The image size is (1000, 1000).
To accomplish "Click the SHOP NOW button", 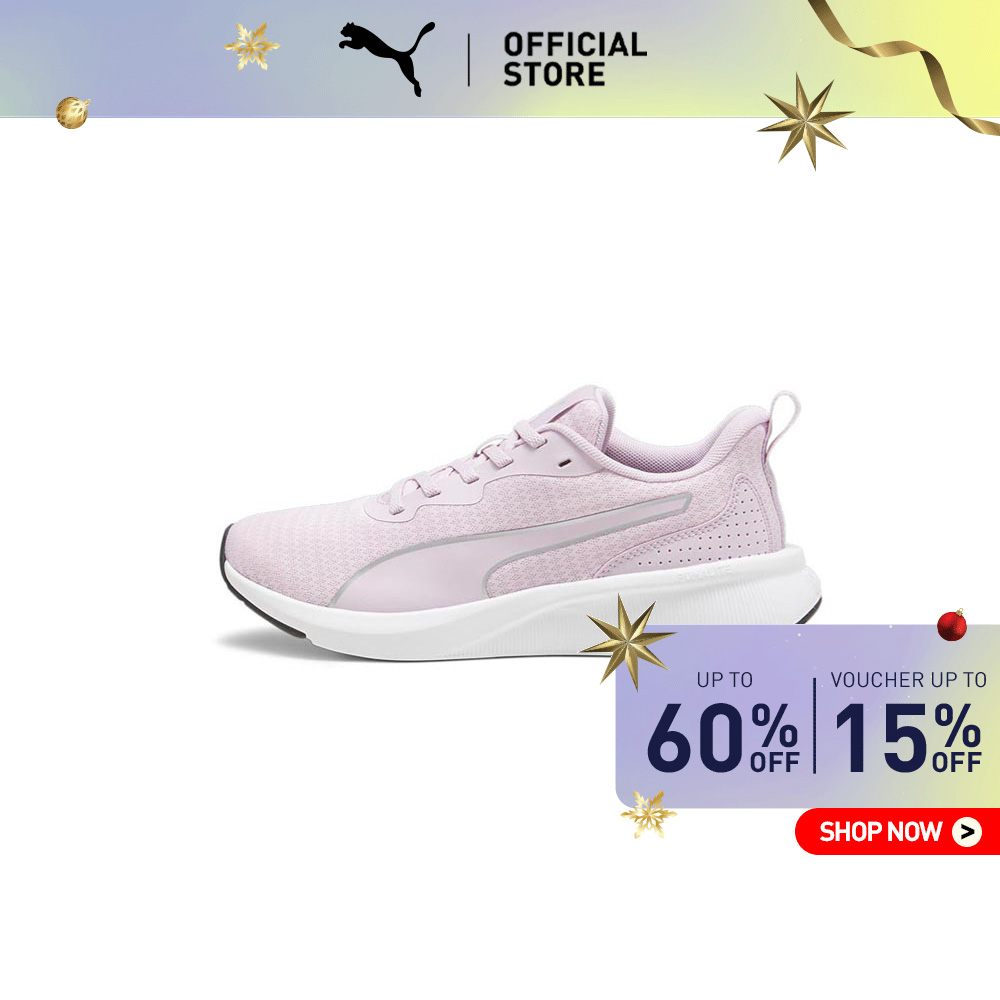I will (897, 832).
